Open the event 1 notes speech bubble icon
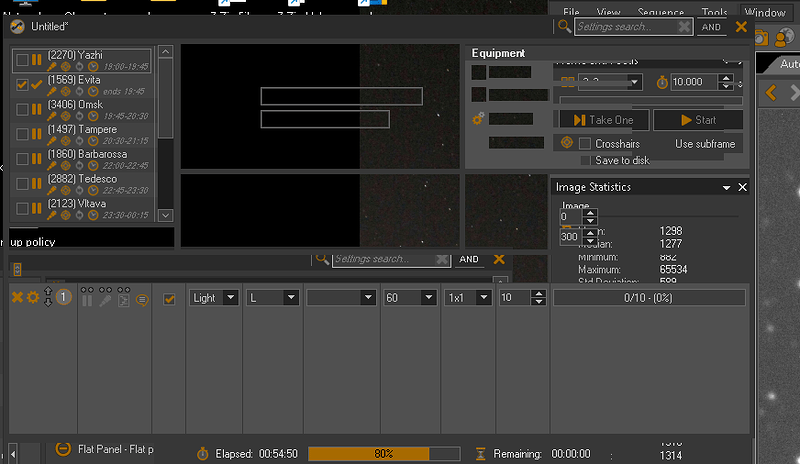The image size is (800, 464). point(142,301)
